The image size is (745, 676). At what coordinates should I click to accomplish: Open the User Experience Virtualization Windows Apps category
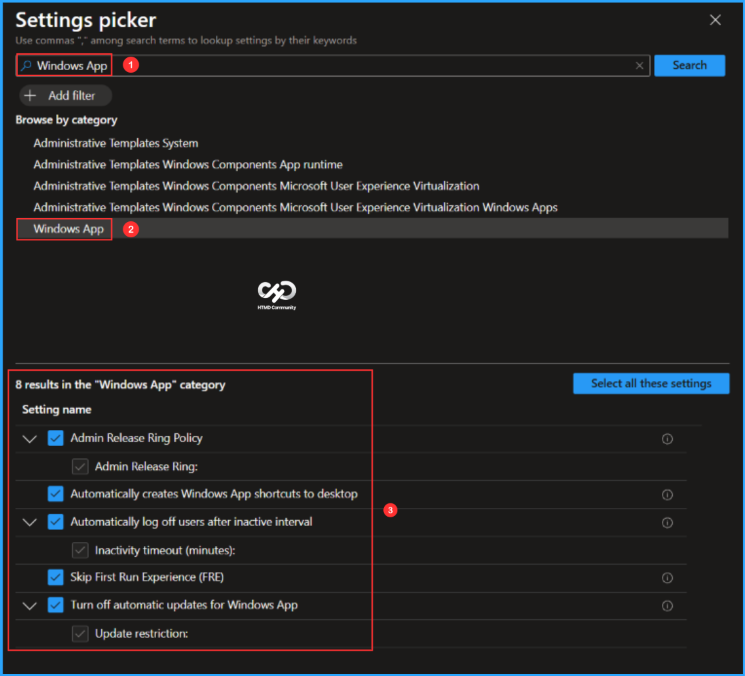point(295,207)
